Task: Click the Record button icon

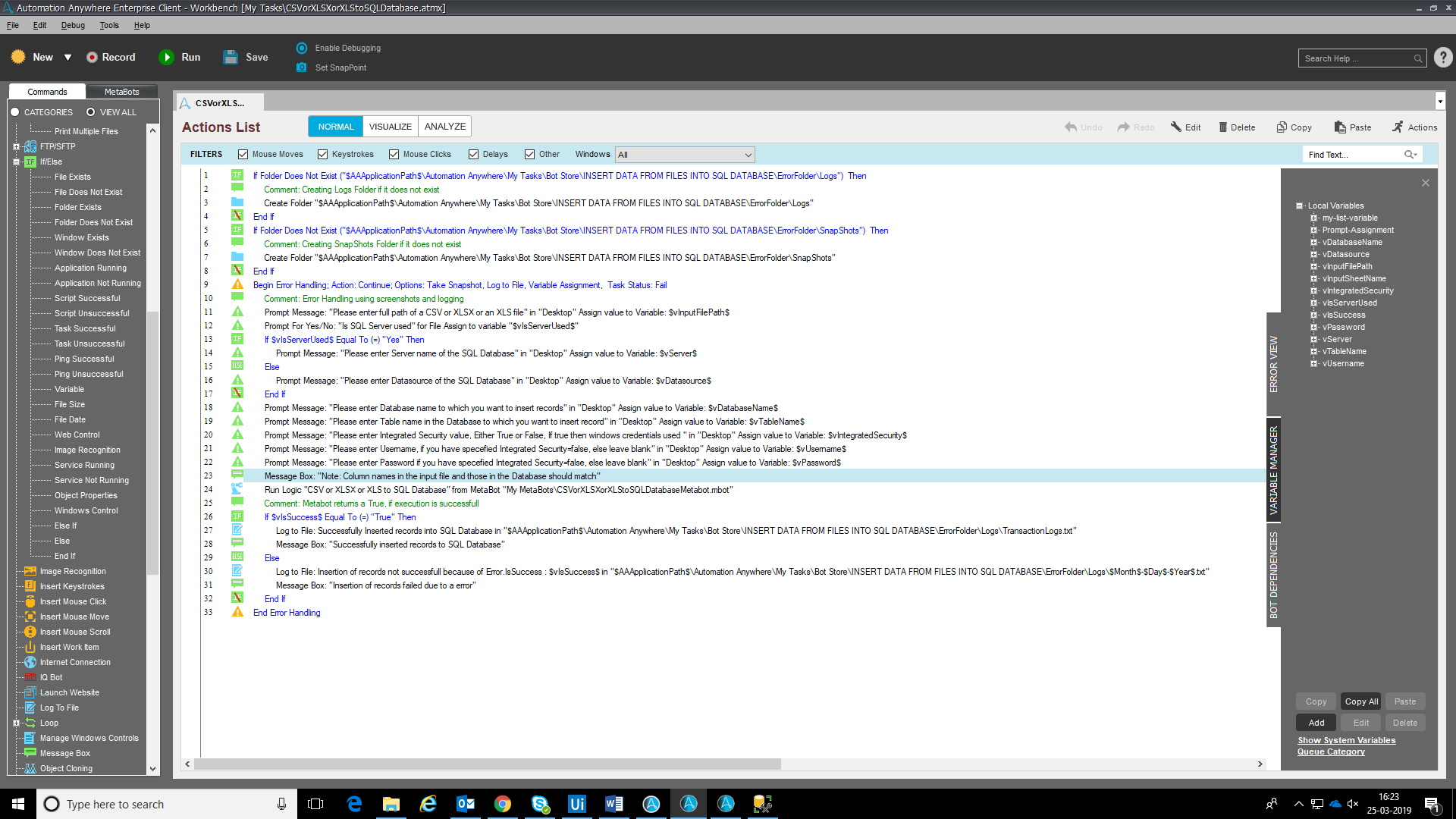Action: coord(93,57)
